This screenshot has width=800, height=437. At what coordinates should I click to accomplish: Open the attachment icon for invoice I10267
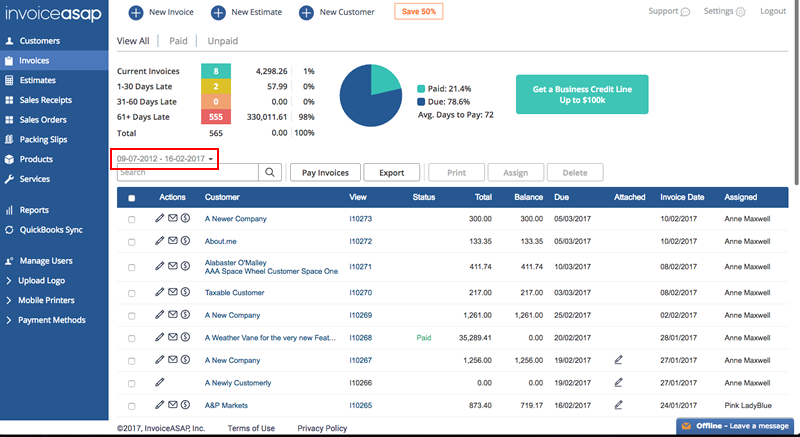(618, 360)
